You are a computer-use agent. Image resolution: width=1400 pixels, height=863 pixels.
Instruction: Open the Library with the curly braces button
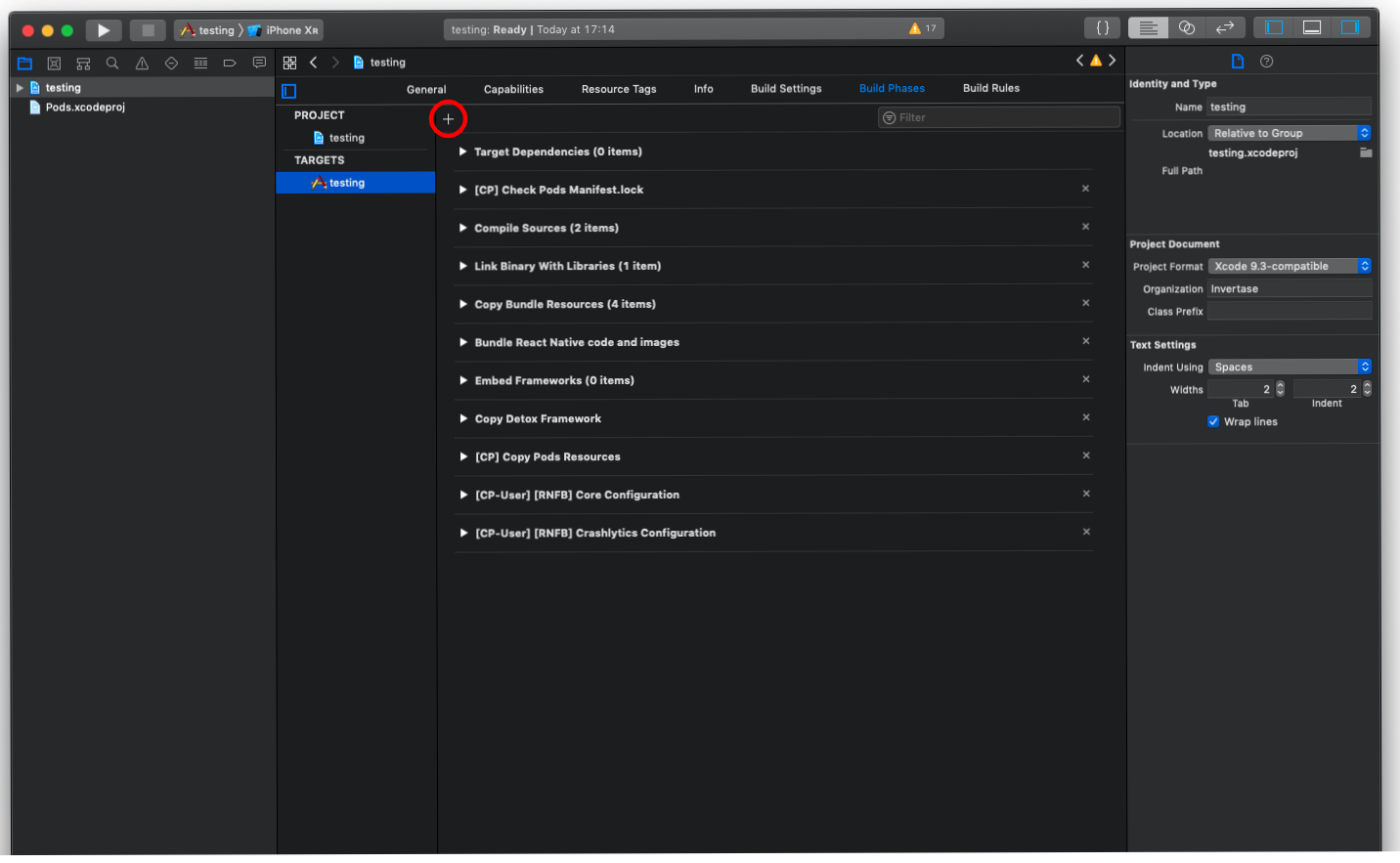(x=1102, y=28)
